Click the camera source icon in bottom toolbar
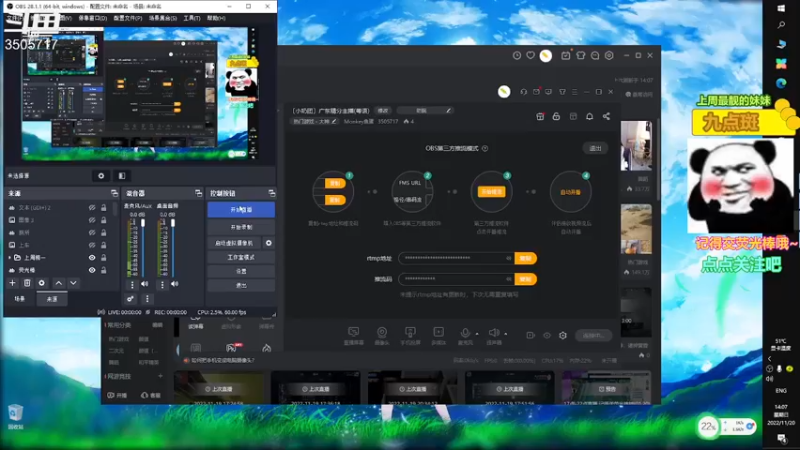The height and width of the screenshot is (450, 800). [382, 335]
